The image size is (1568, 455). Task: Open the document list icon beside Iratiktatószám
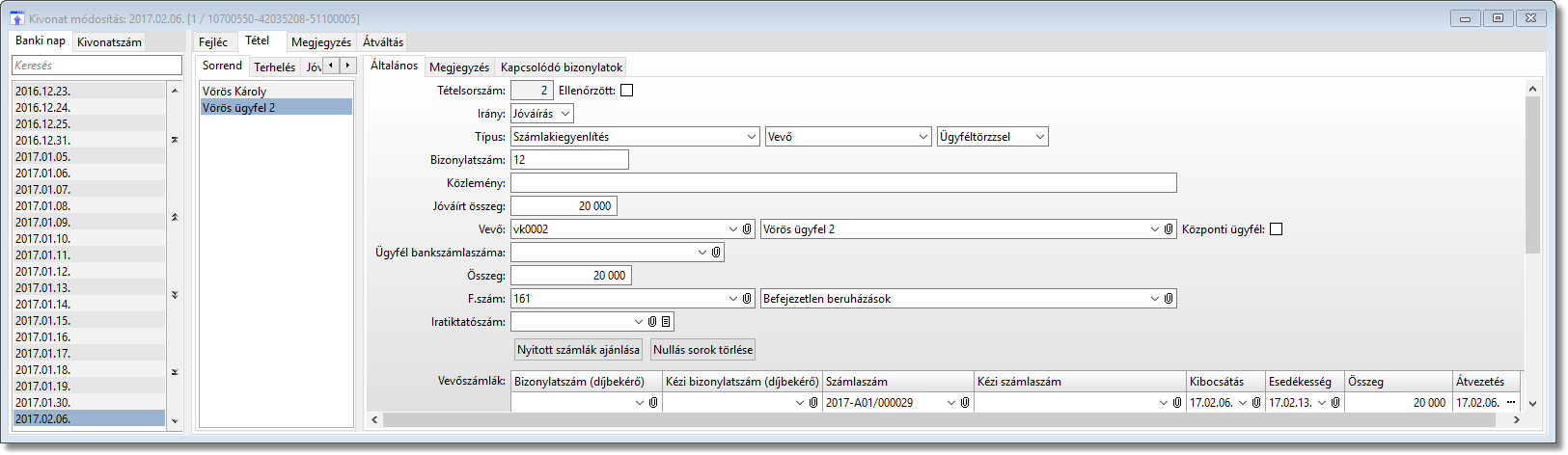coord(666,322)
